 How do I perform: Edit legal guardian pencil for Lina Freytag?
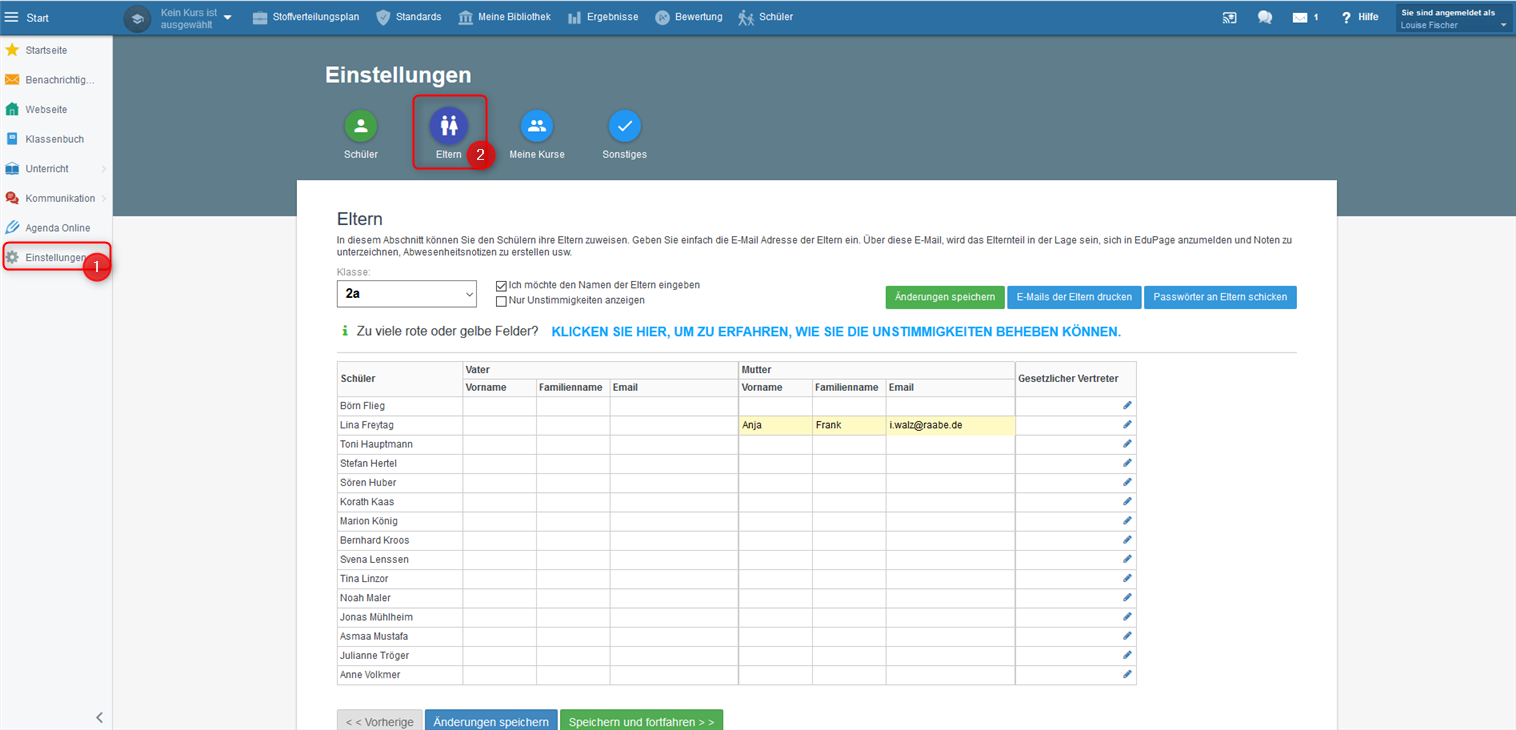tap(1127, 424)
